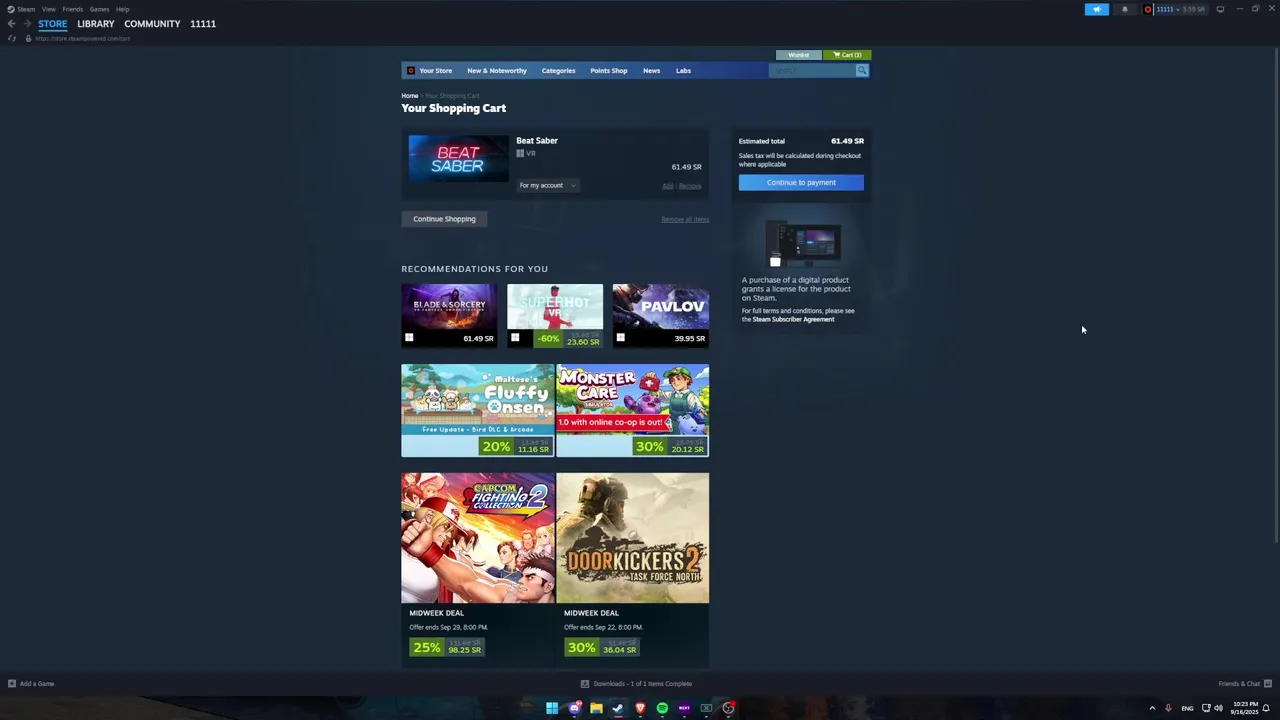Open the Help menu
Viewport: 1280px width, 720px height.
(122, 9)
